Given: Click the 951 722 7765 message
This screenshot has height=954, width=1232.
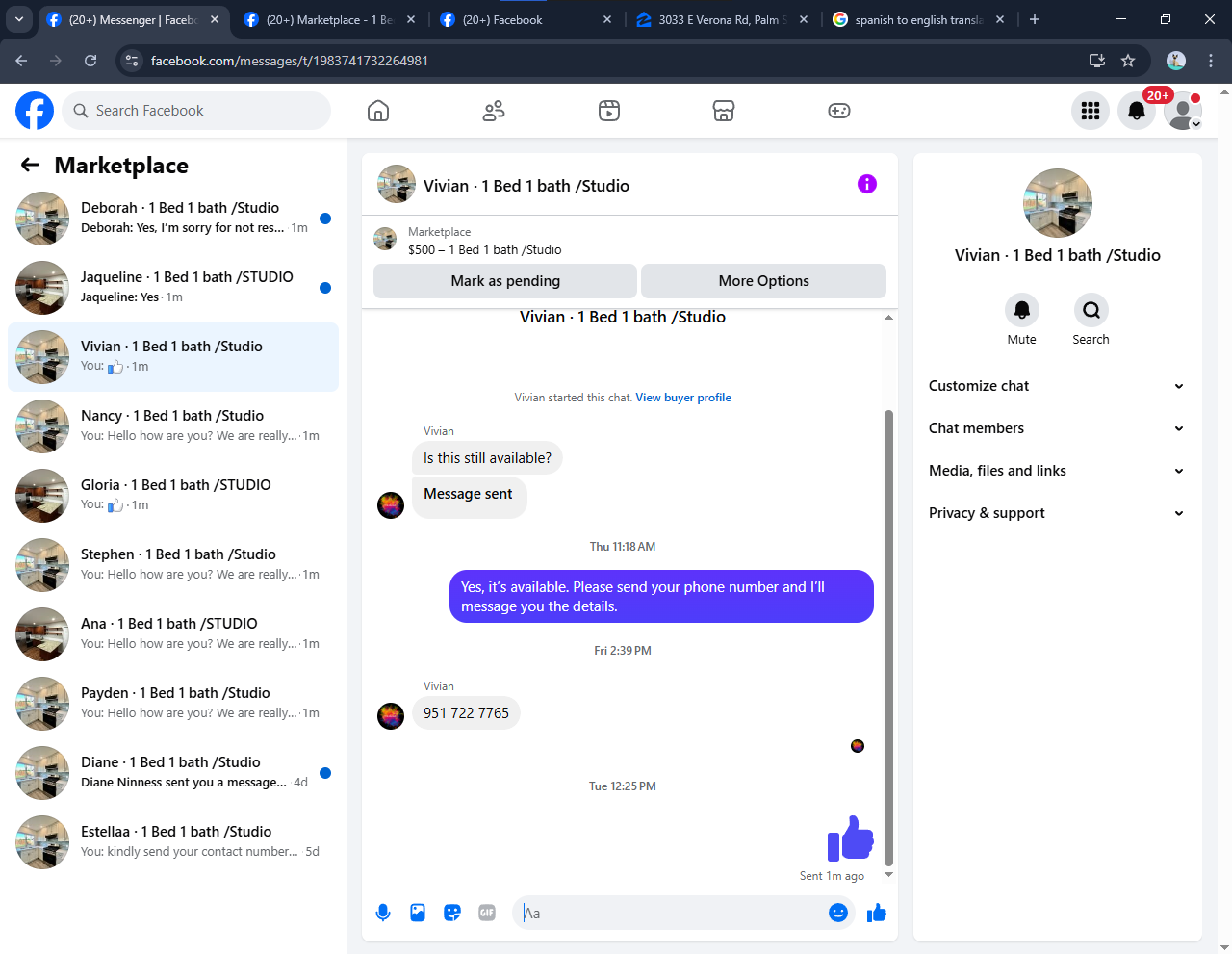Looking at the screenshot, I should (x=466, y=713).
